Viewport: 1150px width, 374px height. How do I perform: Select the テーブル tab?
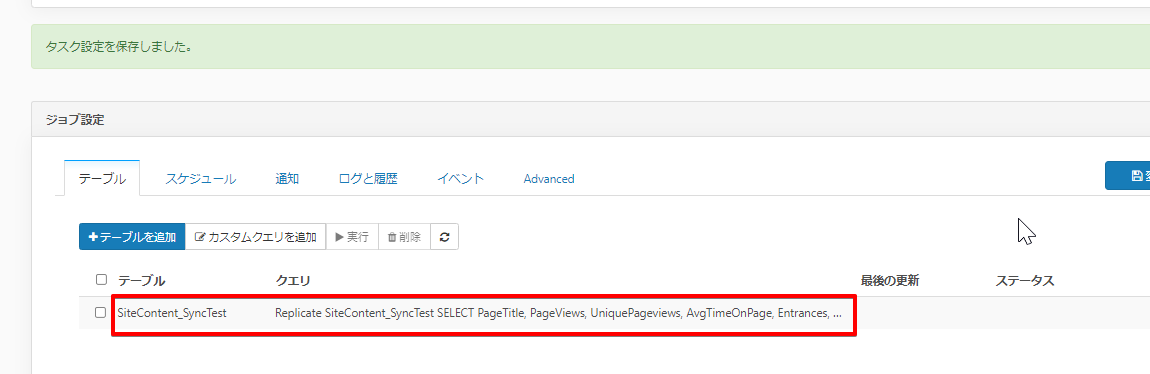(102, 178)
